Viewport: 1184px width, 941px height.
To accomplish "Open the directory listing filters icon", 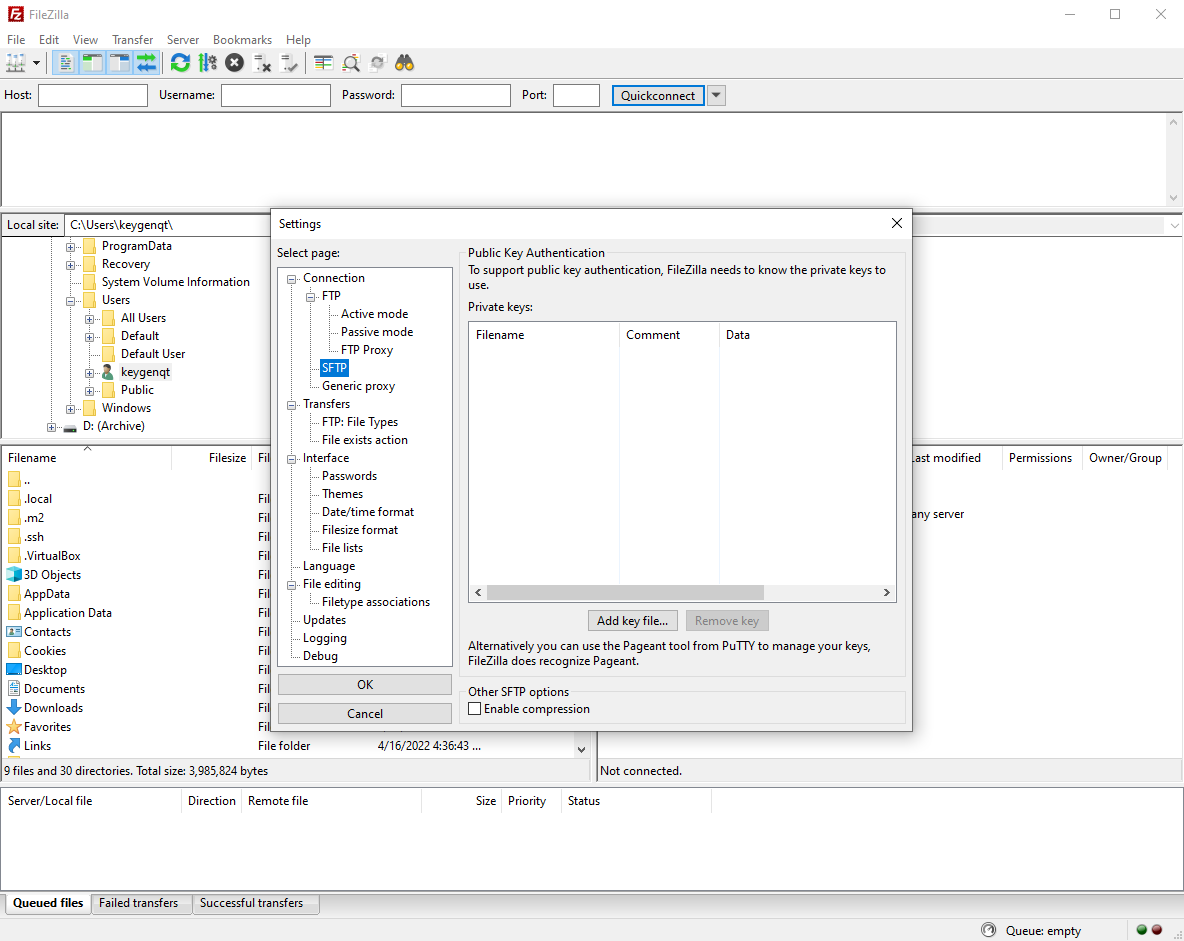I will (323, 63).
